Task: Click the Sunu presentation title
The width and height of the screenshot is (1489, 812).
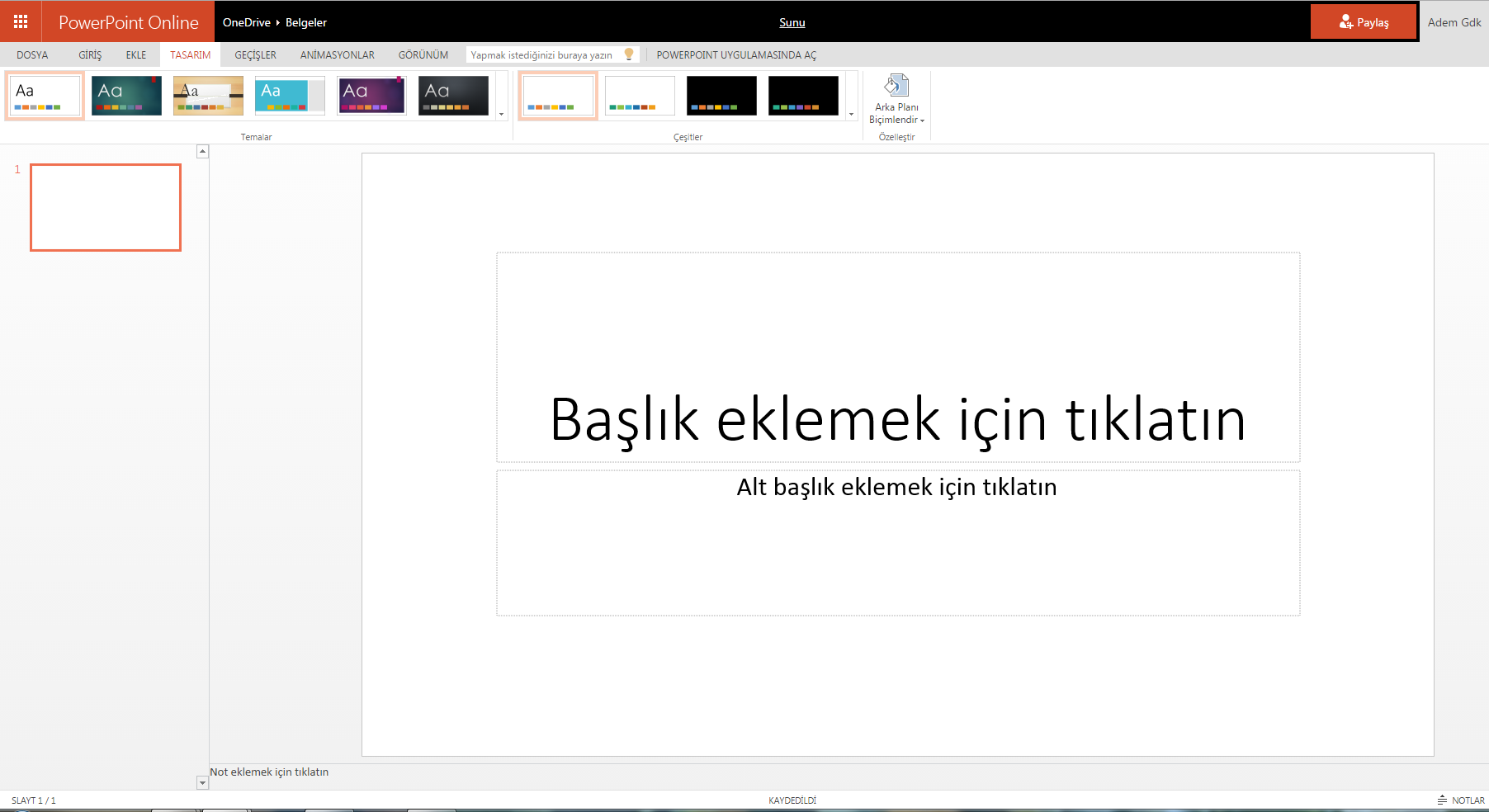Action: [792, 22]
